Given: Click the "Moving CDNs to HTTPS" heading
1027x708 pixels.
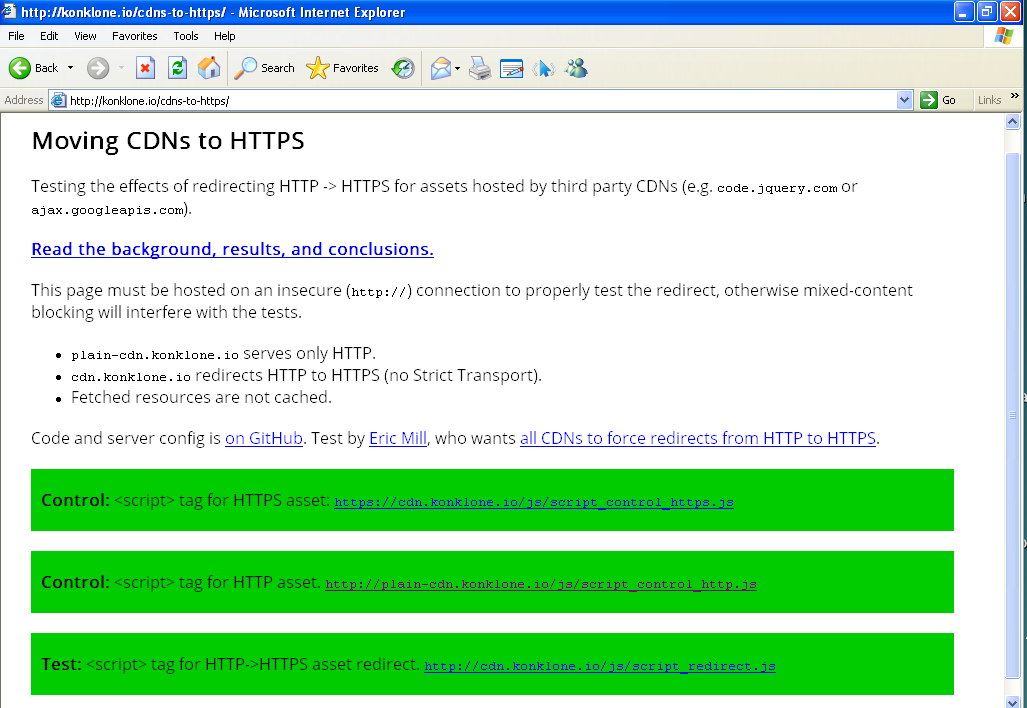Looking at the screenshot, I should click(168, 141).
